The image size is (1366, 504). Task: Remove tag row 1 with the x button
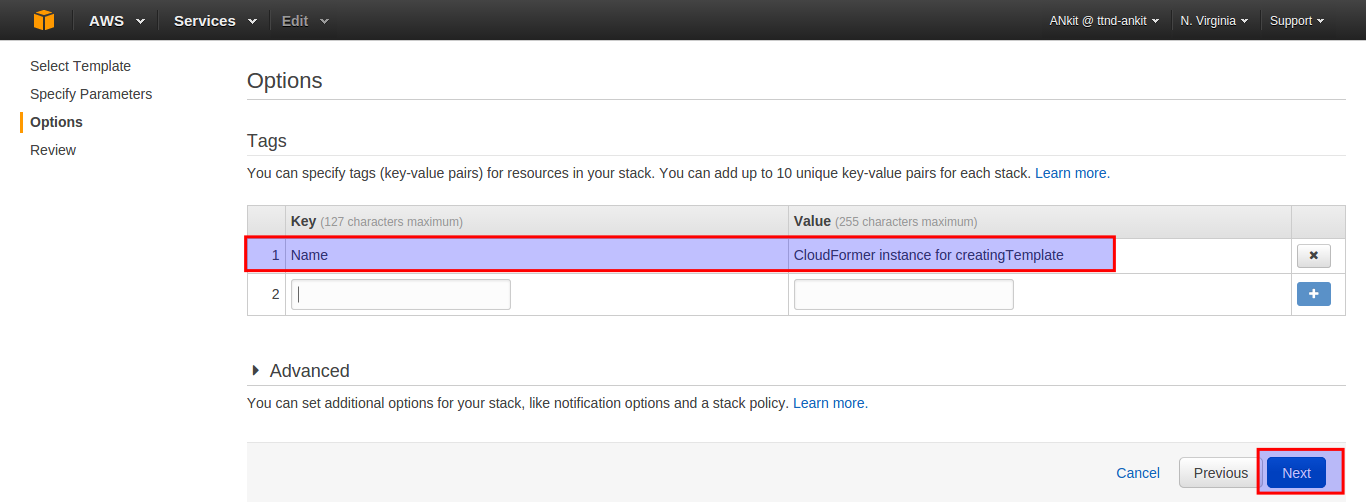click(1313, 255)
